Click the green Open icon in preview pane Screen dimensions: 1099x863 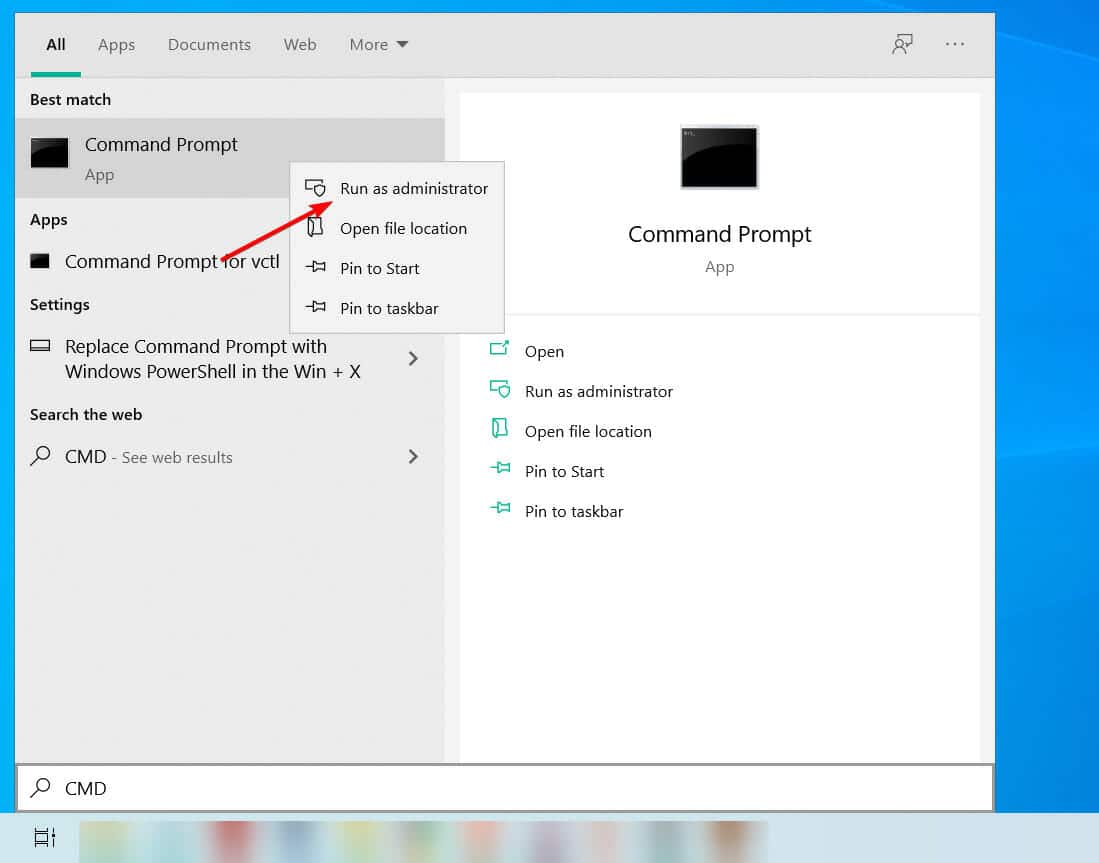[x=499, y=348]
